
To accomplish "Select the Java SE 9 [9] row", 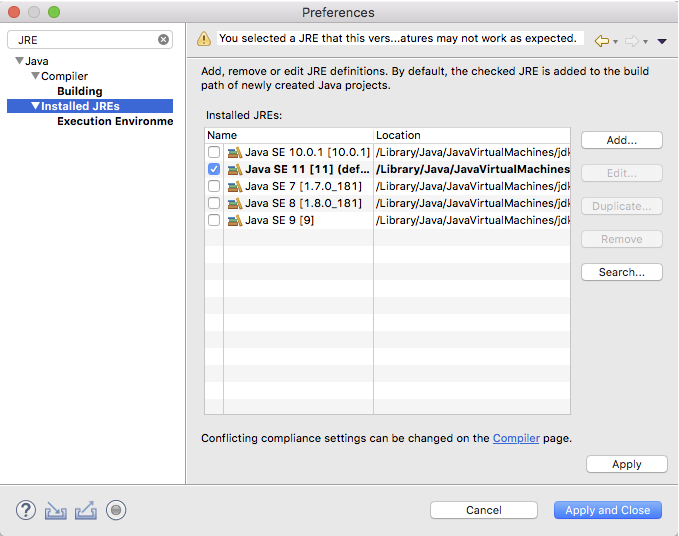I will coord(387,220).
